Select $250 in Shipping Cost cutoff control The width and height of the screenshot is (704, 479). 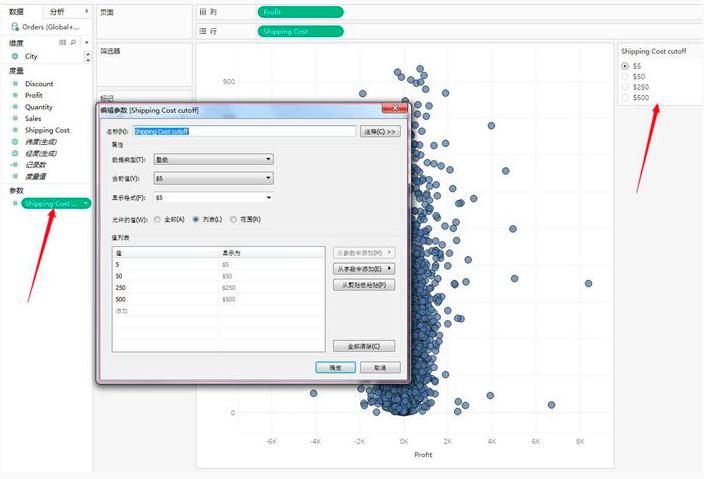[x=625, y=87]
